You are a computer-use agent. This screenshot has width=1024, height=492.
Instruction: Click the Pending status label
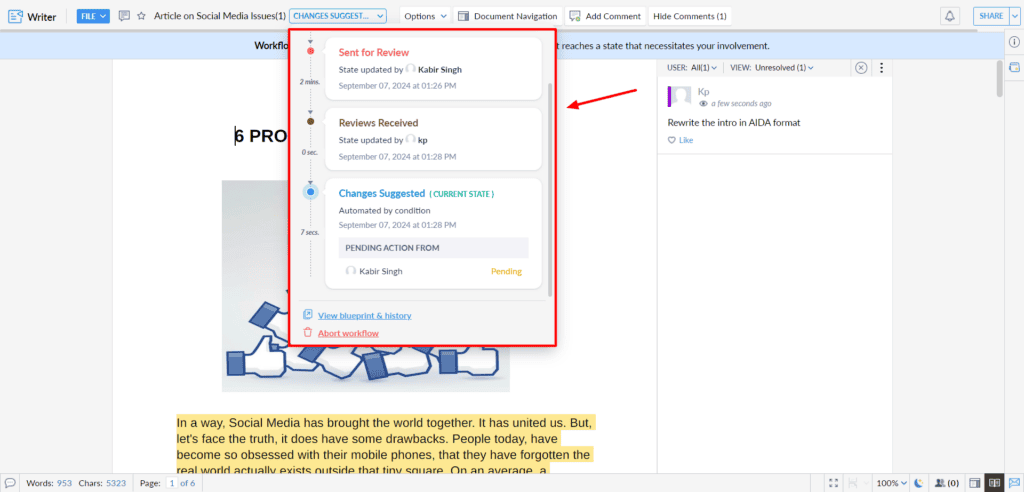click(506, 271)
